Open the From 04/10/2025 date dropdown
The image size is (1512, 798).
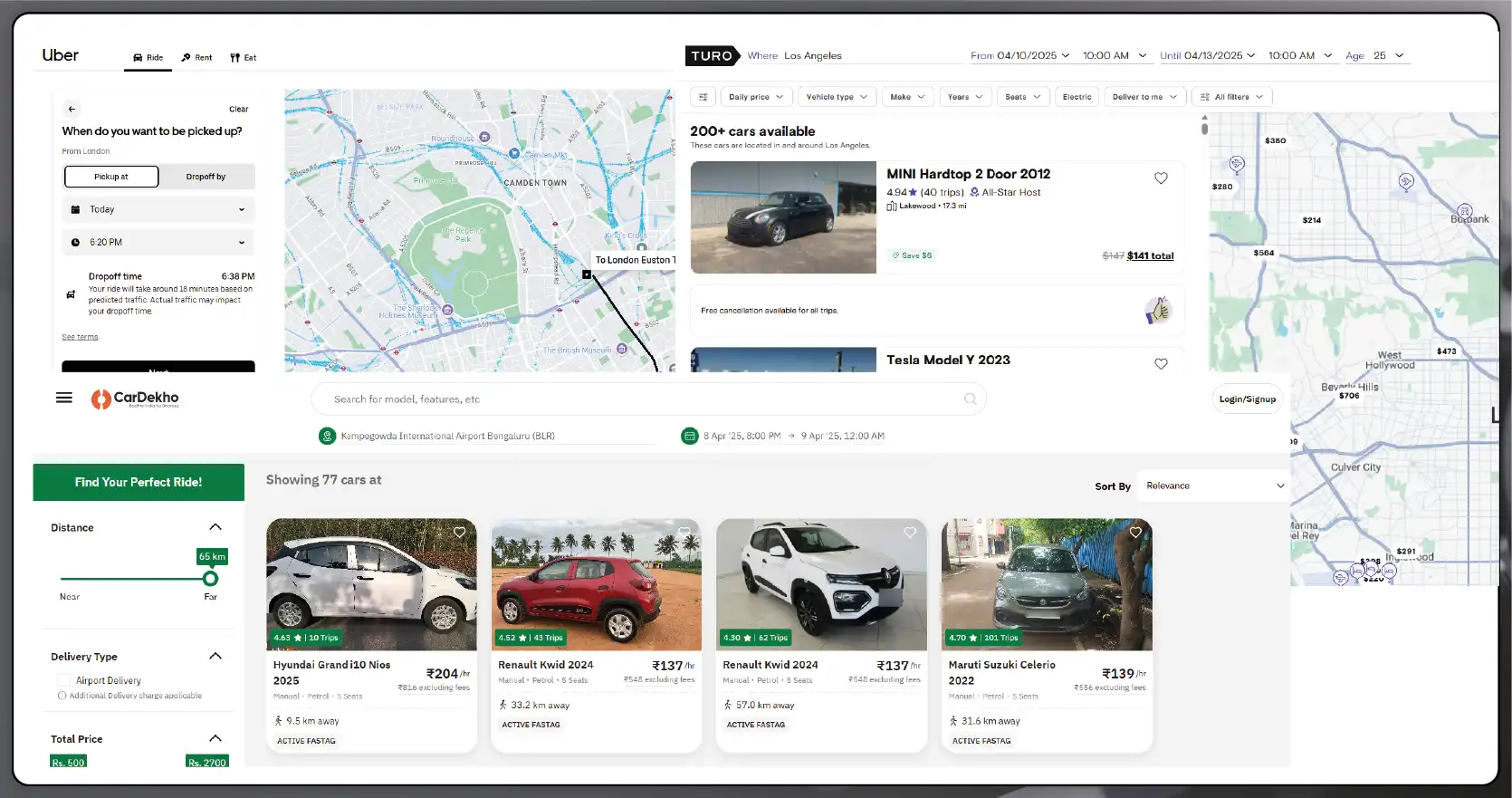click(1019, 55)
